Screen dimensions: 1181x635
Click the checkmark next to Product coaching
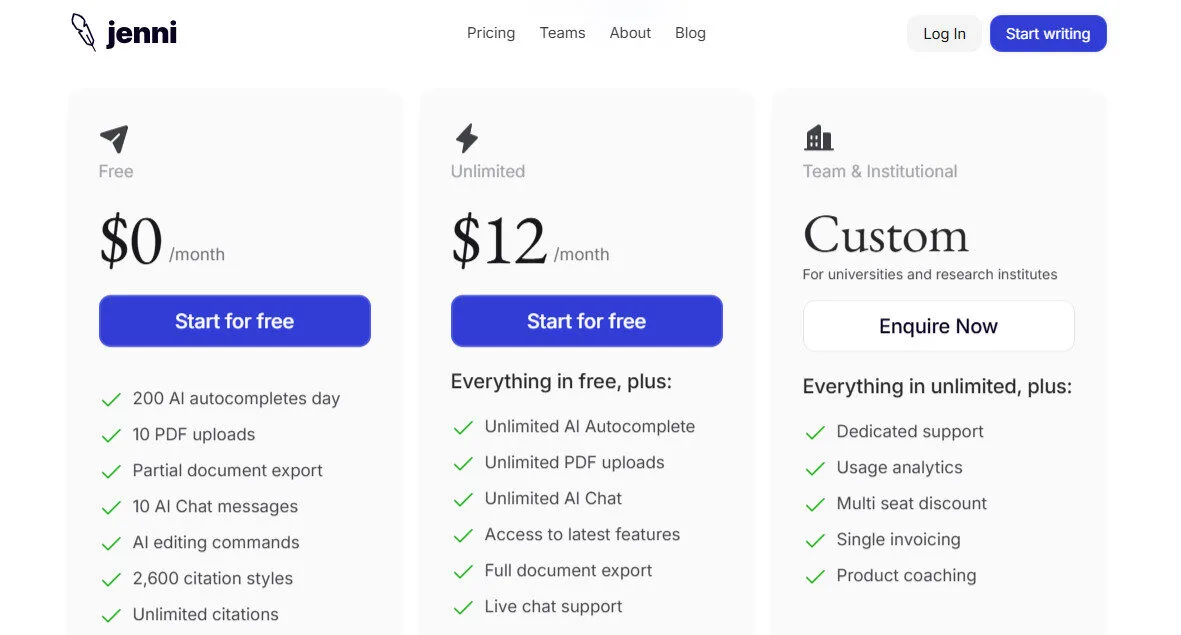814,575
